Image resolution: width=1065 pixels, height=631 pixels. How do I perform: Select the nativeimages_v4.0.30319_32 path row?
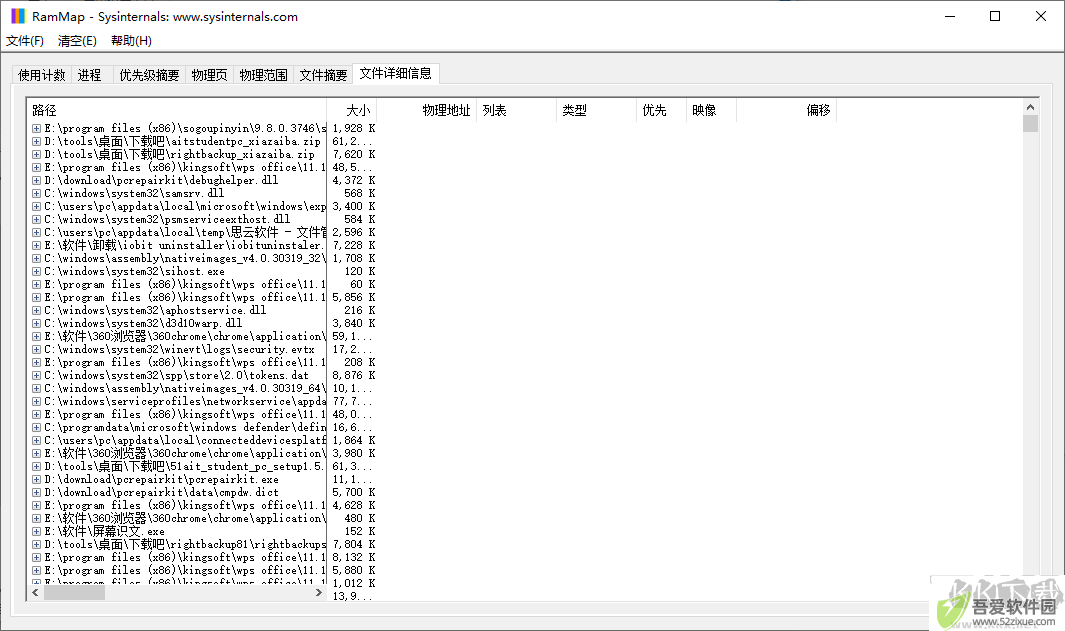tap(185, 258)
